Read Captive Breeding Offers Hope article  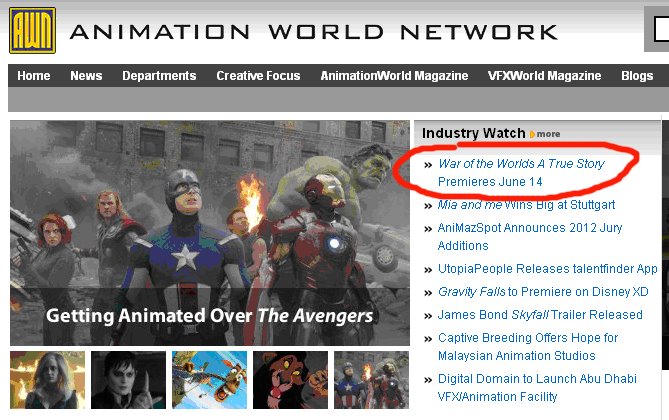tap(528, 347)
